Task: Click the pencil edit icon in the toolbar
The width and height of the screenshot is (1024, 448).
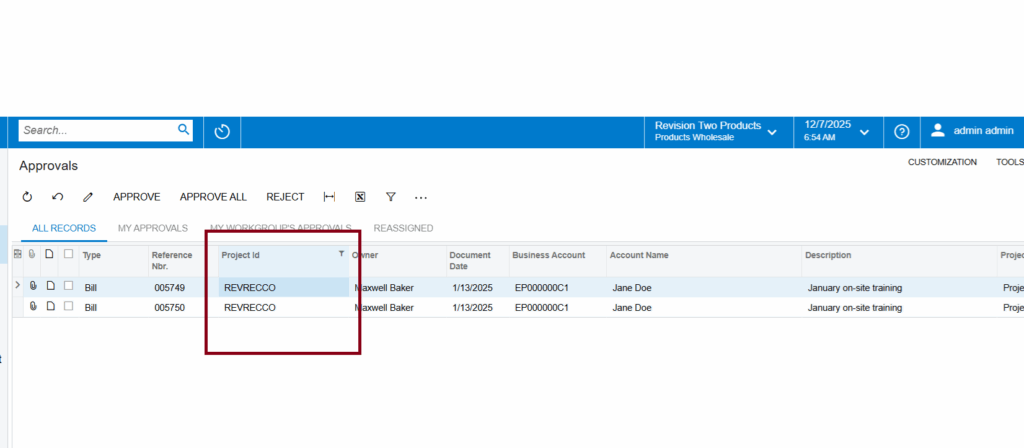Action: tap(88, 197)
